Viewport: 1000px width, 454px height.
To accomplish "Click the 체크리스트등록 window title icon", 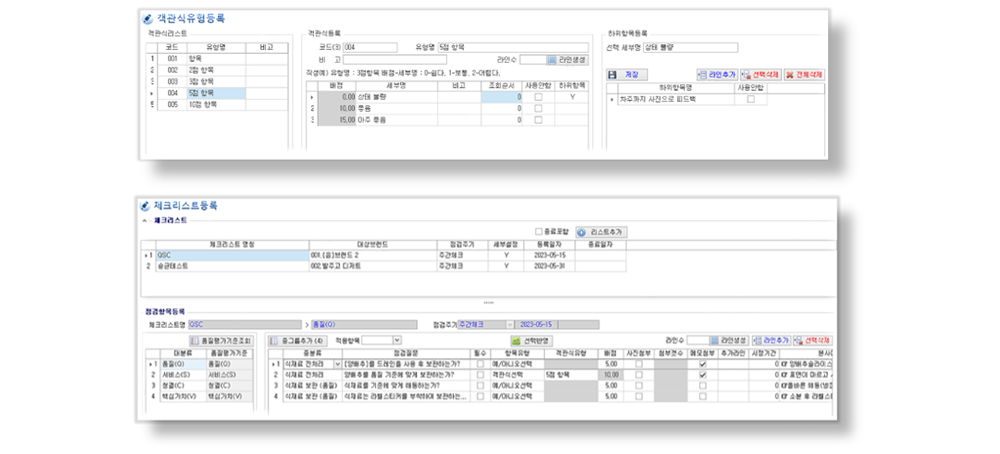I will pos(145,206).
